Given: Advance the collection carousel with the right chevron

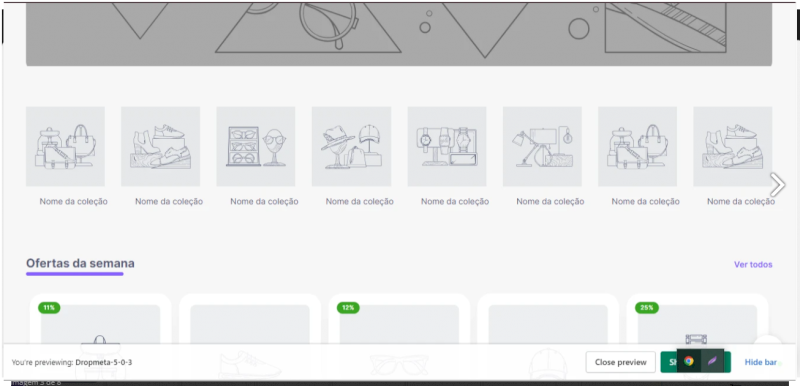Looking at the screenshot, I should [x=777, y=185].
